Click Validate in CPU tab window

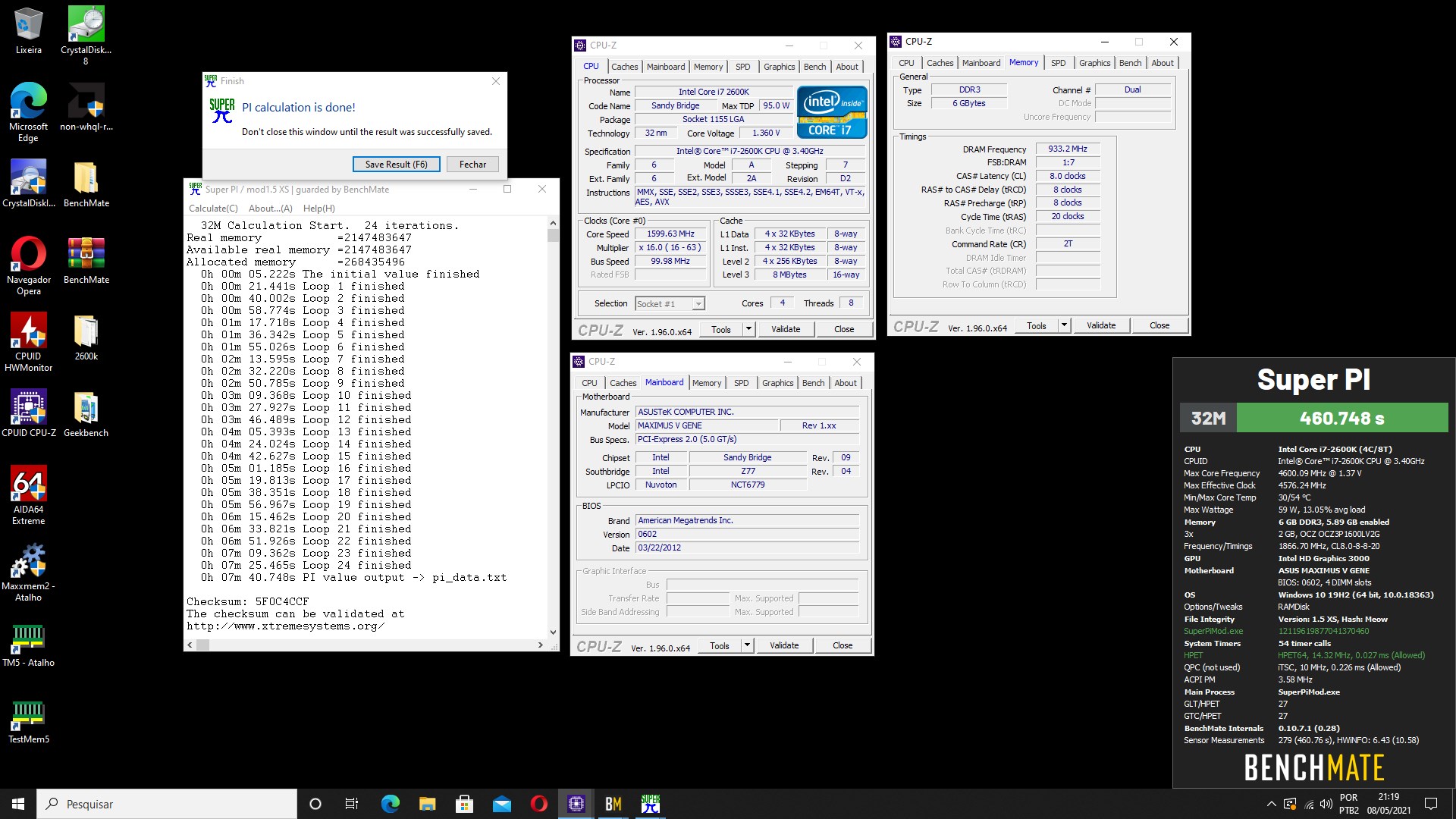[x=786, y=329]
